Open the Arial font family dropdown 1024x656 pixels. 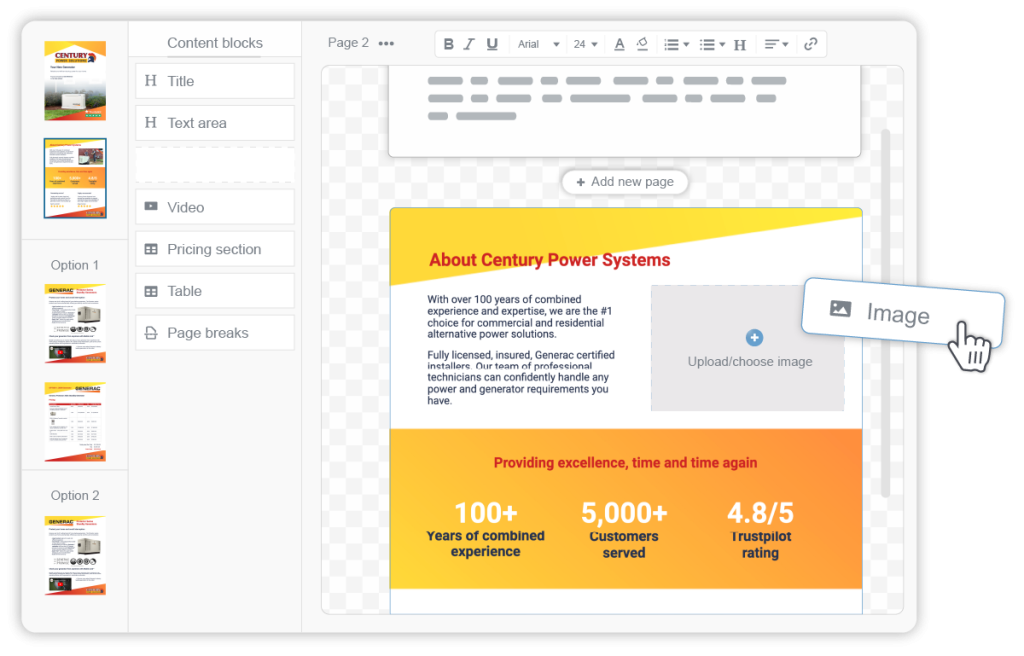pos(537,44)
